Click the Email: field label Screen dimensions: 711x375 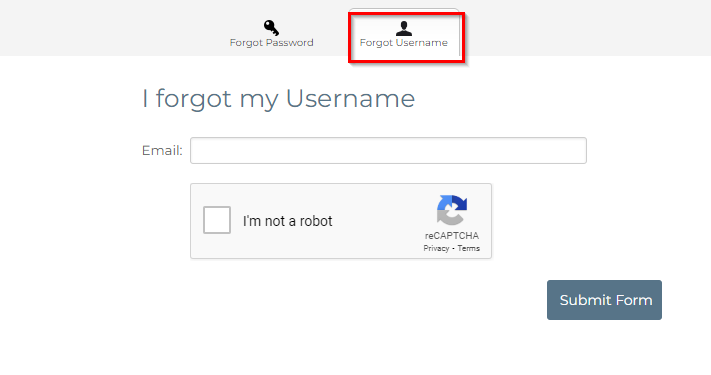click(x=162, y=151)
